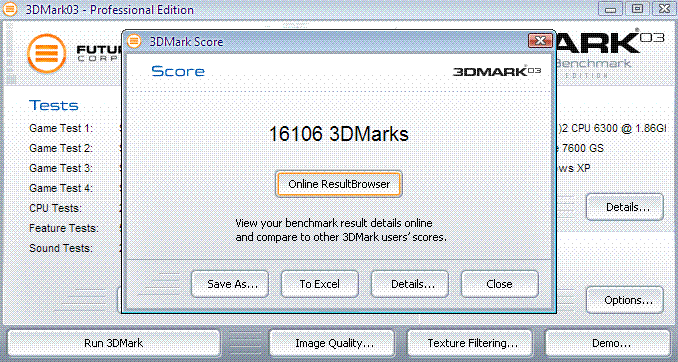Viewport: 678px width, 362px height.
Task: Click the Save As... button
Action: 230,284
